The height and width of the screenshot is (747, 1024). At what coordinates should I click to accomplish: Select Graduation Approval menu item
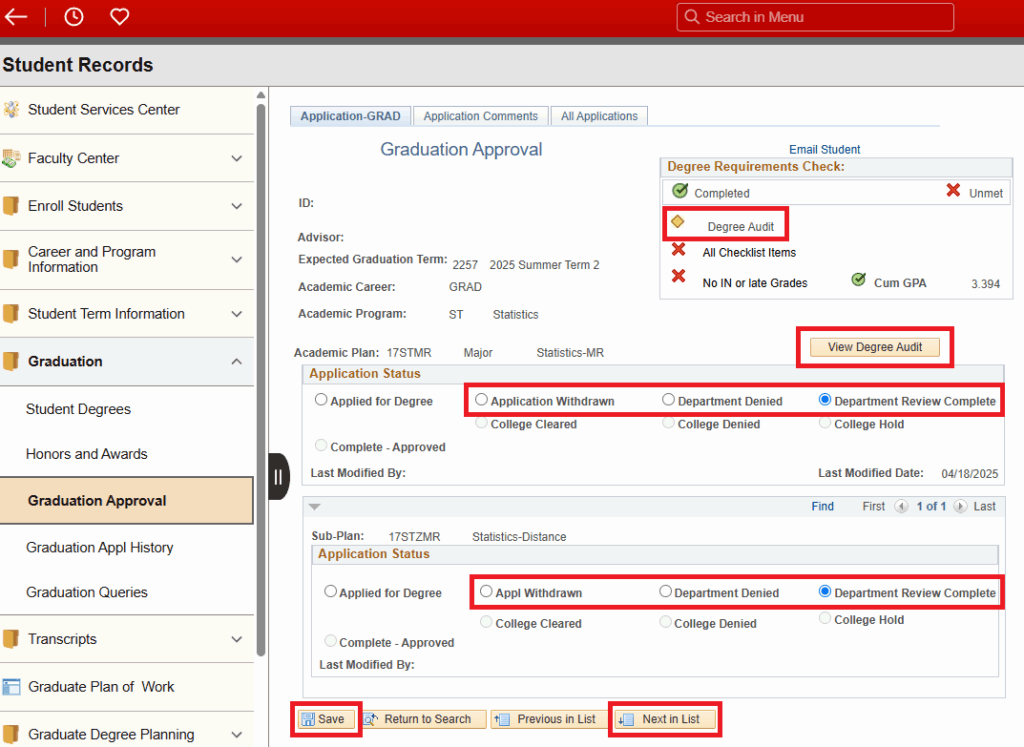click(127, 500)
